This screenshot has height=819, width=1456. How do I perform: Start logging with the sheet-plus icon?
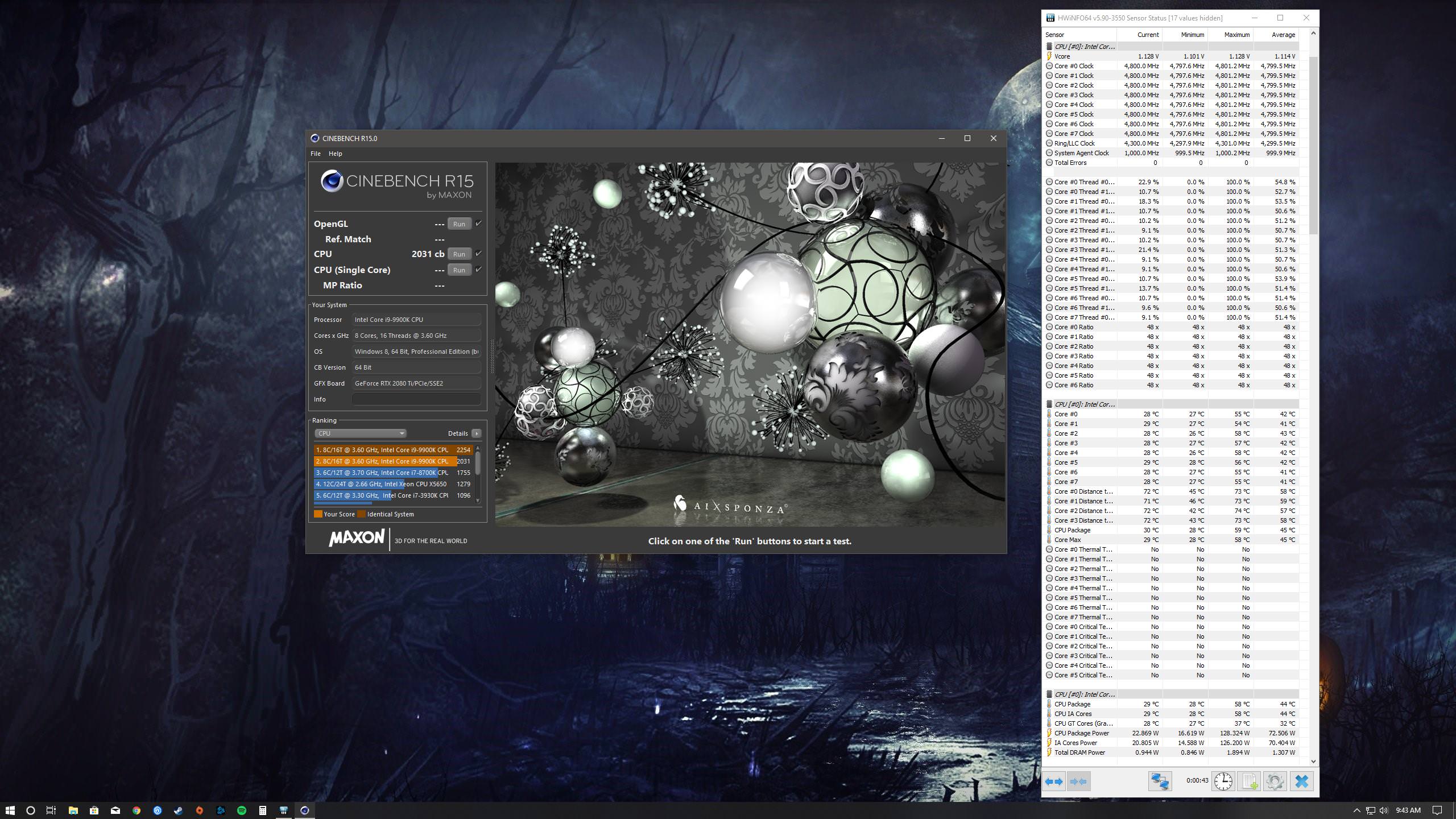pos(1249,781)
